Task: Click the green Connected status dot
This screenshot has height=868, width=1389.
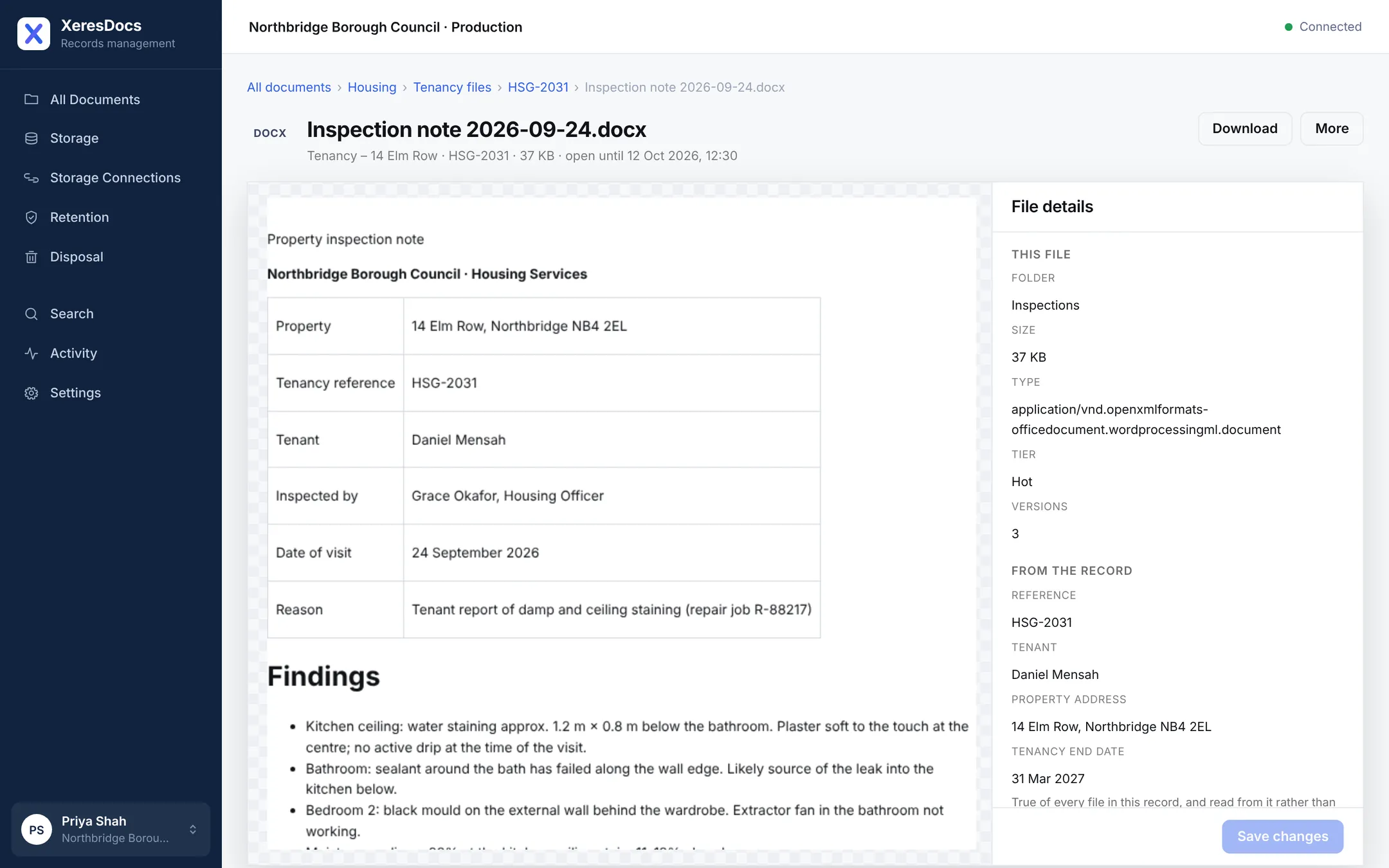Action: (x=1288, y=27)
